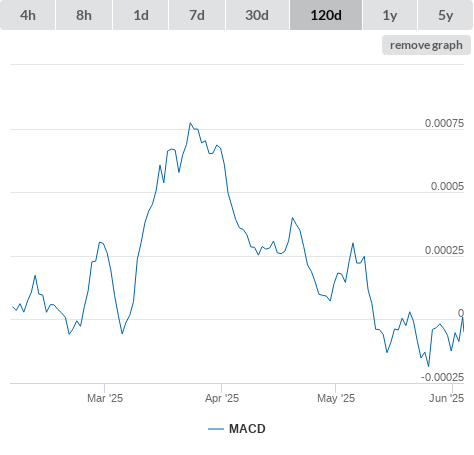This screenshot has height=455, width=474.
Task: Show the 5y time range
Action: click(x=446, y=15)
